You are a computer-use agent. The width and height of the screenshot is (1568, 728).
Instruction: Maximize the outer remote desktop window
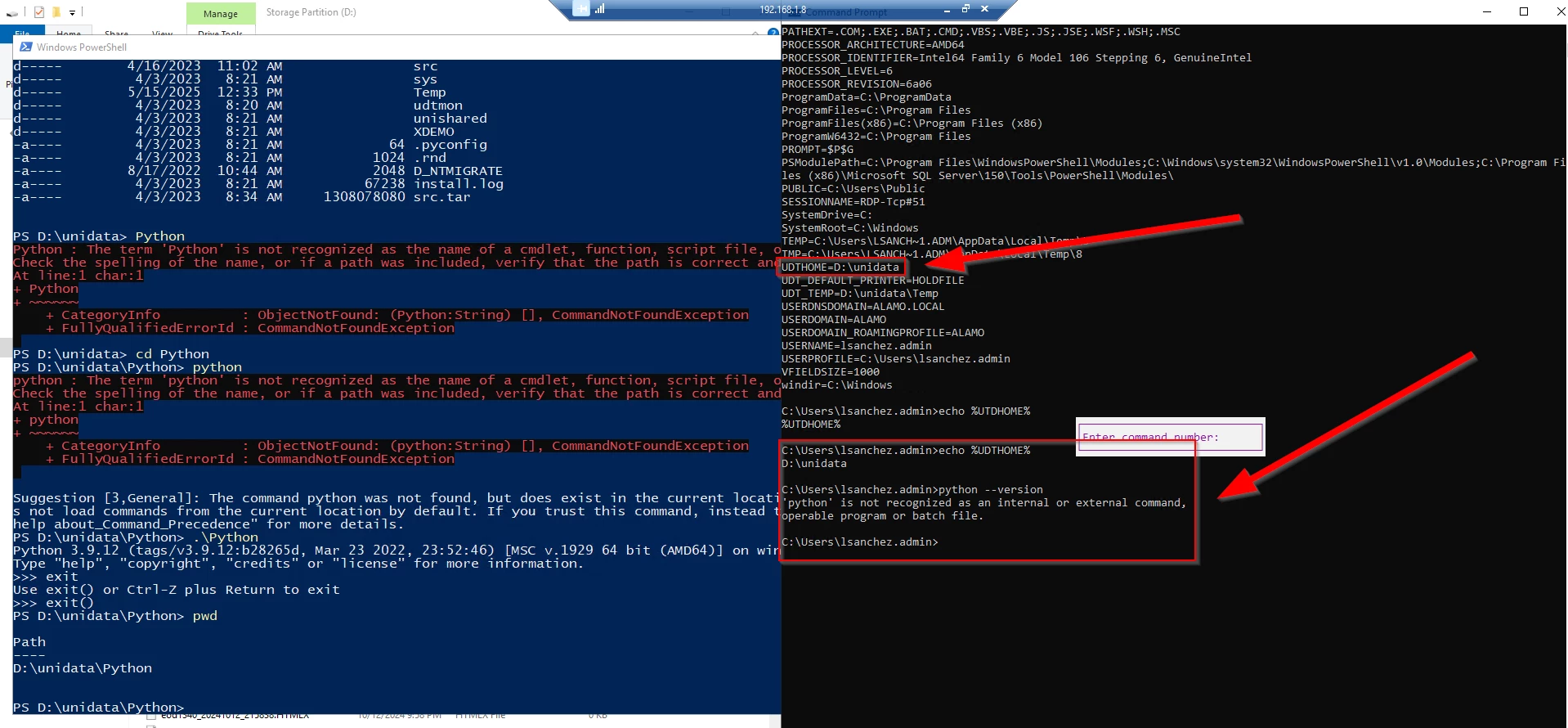1524,11
